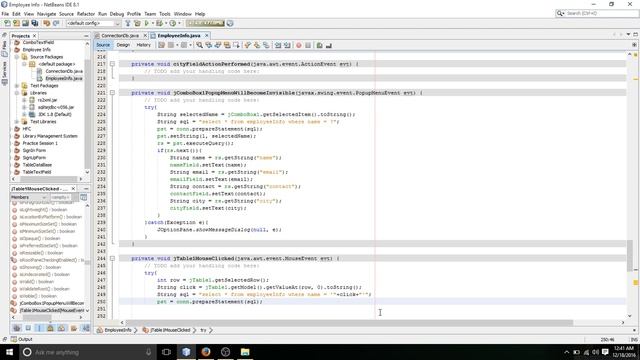Open the Navigate menu
640x360 pixels.
[x=46, y=13]
